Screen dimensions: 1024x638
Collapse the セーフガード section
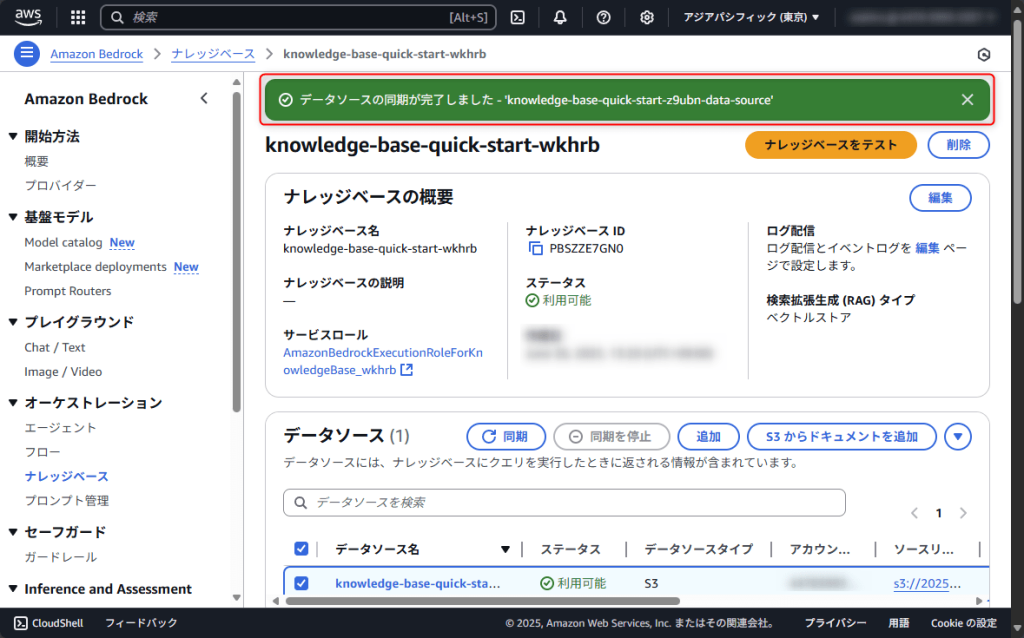pos(13,532)
